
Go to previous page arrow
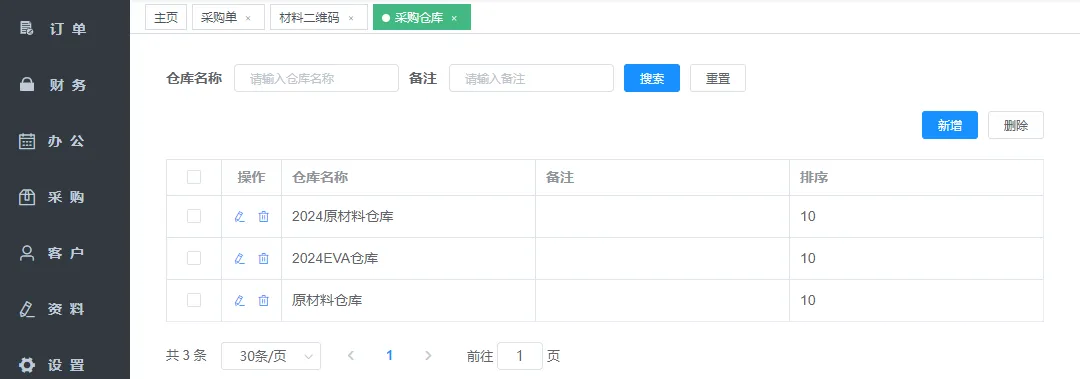[x=351, y=356]
